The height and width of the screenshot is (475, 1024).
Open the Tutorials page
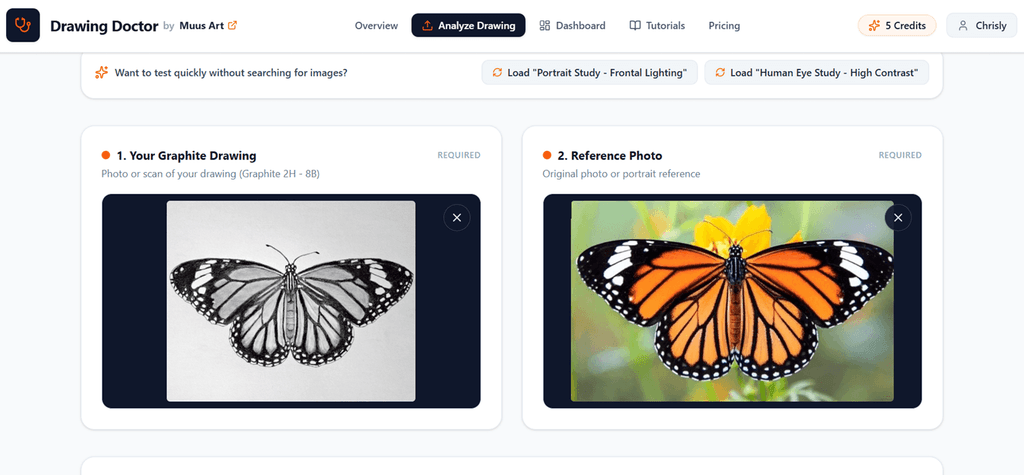[x=657, y=25]
